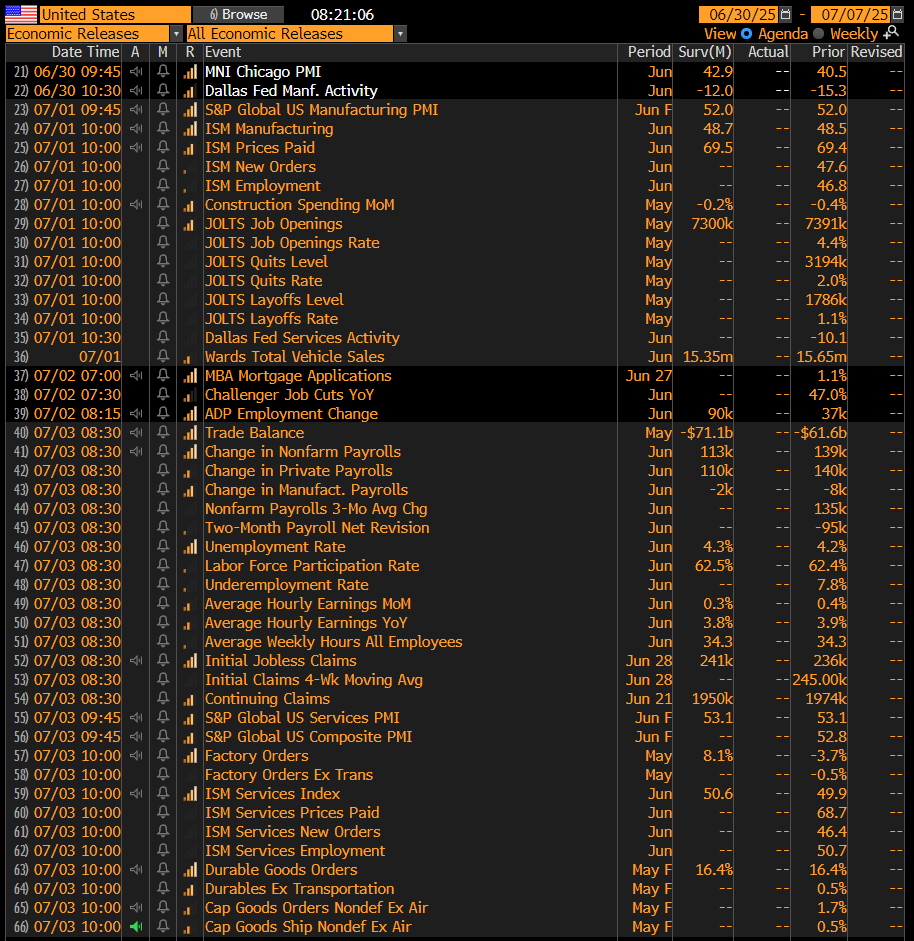Sort by the Event column header
The height and width of the screenshot is (941, 914).
[x=223, y=52]
